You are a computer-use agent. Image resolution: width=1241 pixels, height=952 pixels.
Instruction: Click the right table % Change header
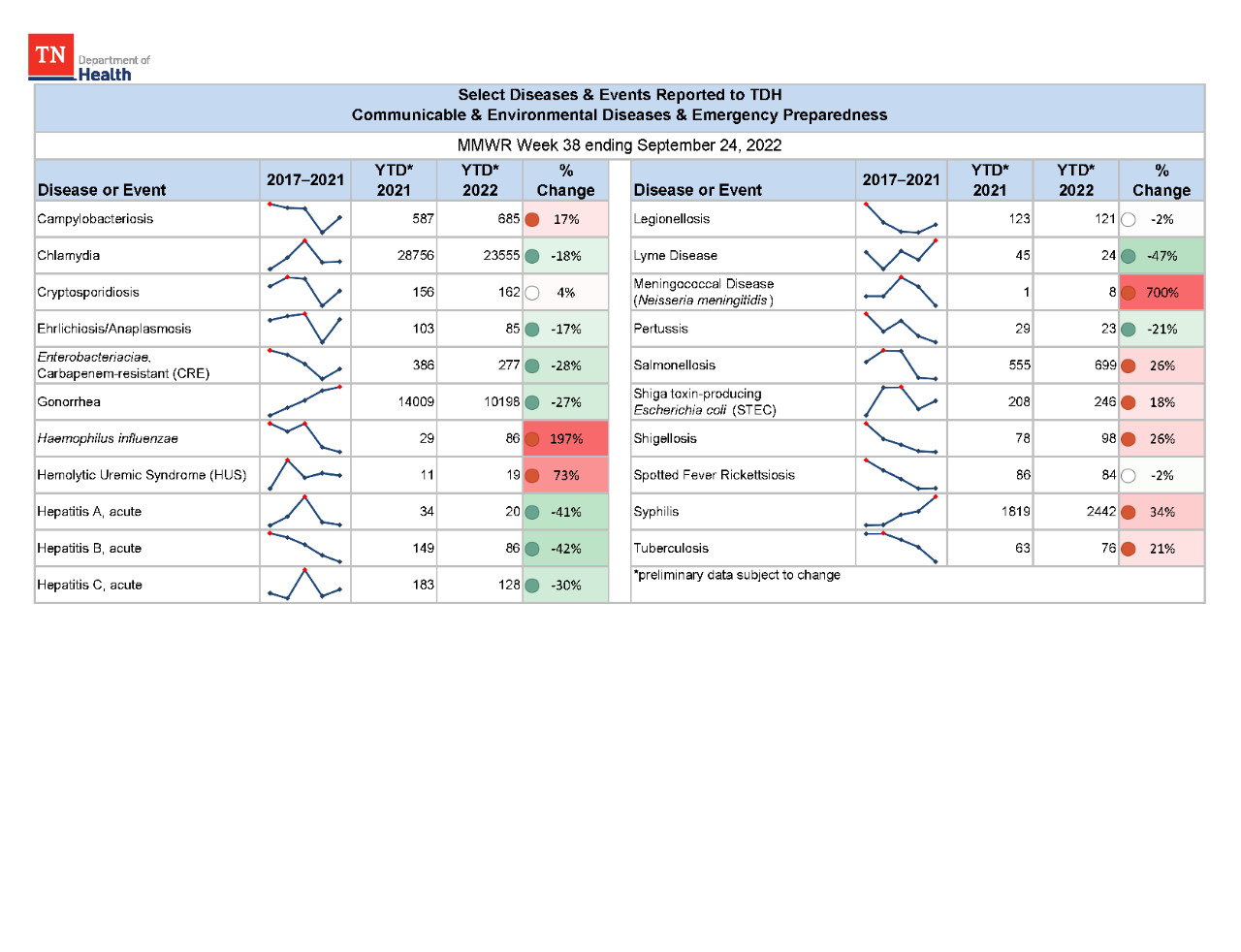coord(1161,180)
